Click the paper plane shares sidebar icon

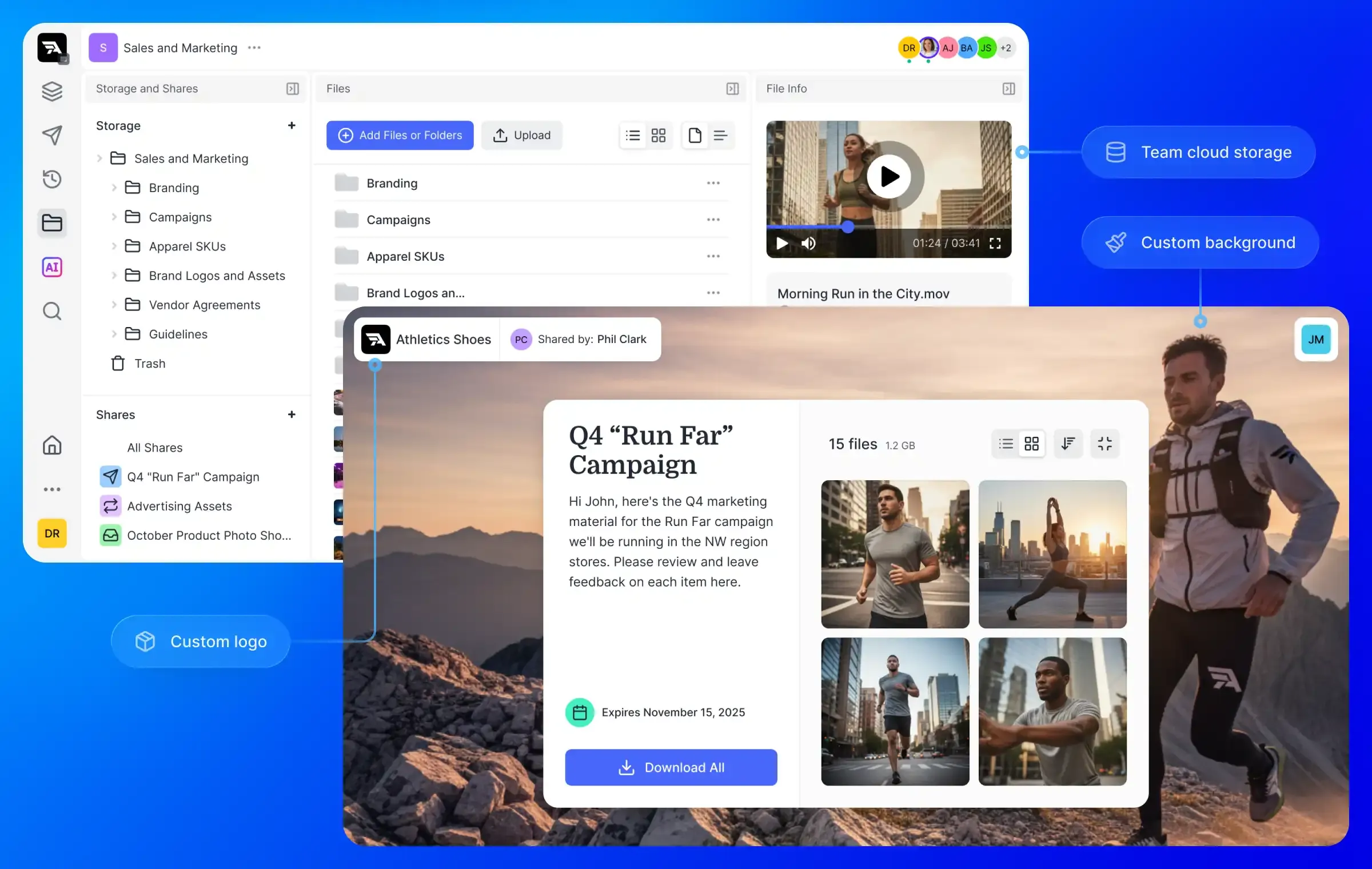pyautogui.click(x=52, y=135)
